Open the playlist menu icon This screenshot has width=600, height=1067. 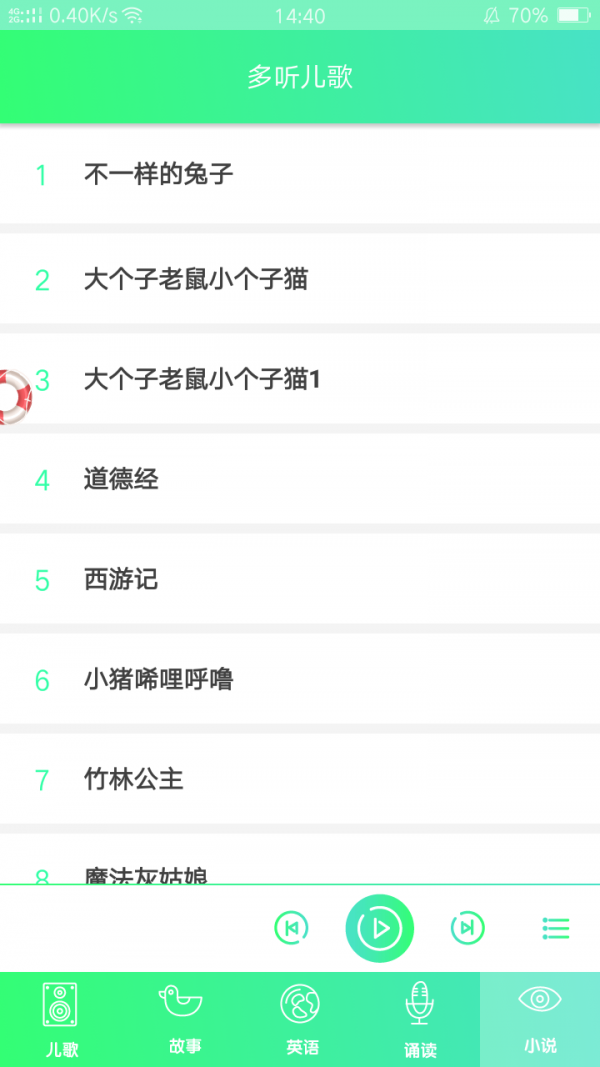tap(555, 928)
